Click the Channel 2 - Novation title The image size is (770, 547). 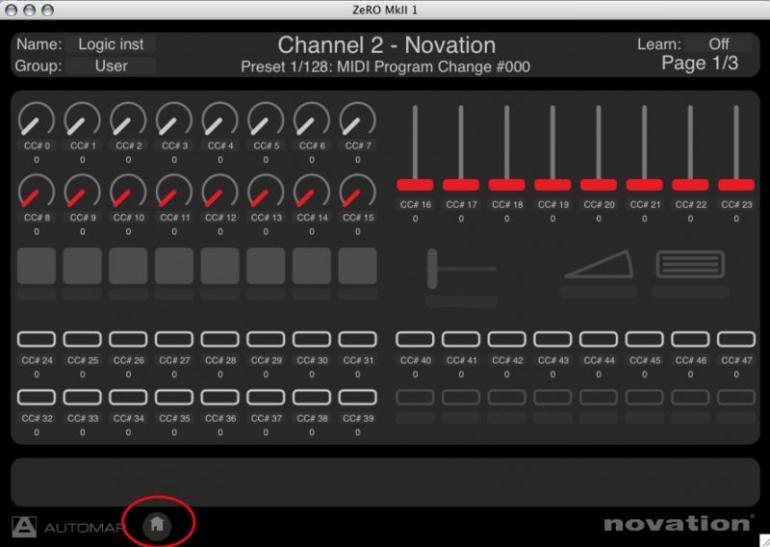[386, 45]
